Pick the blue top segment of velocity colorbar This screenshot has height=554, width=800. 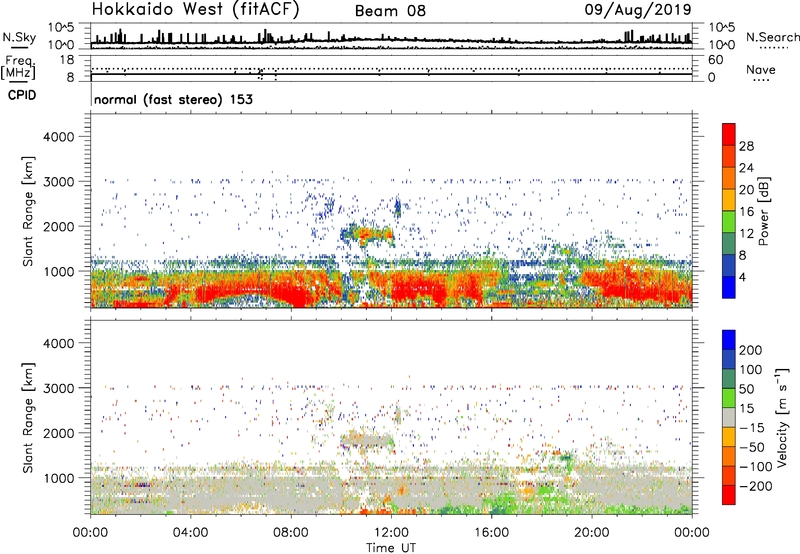729,340
